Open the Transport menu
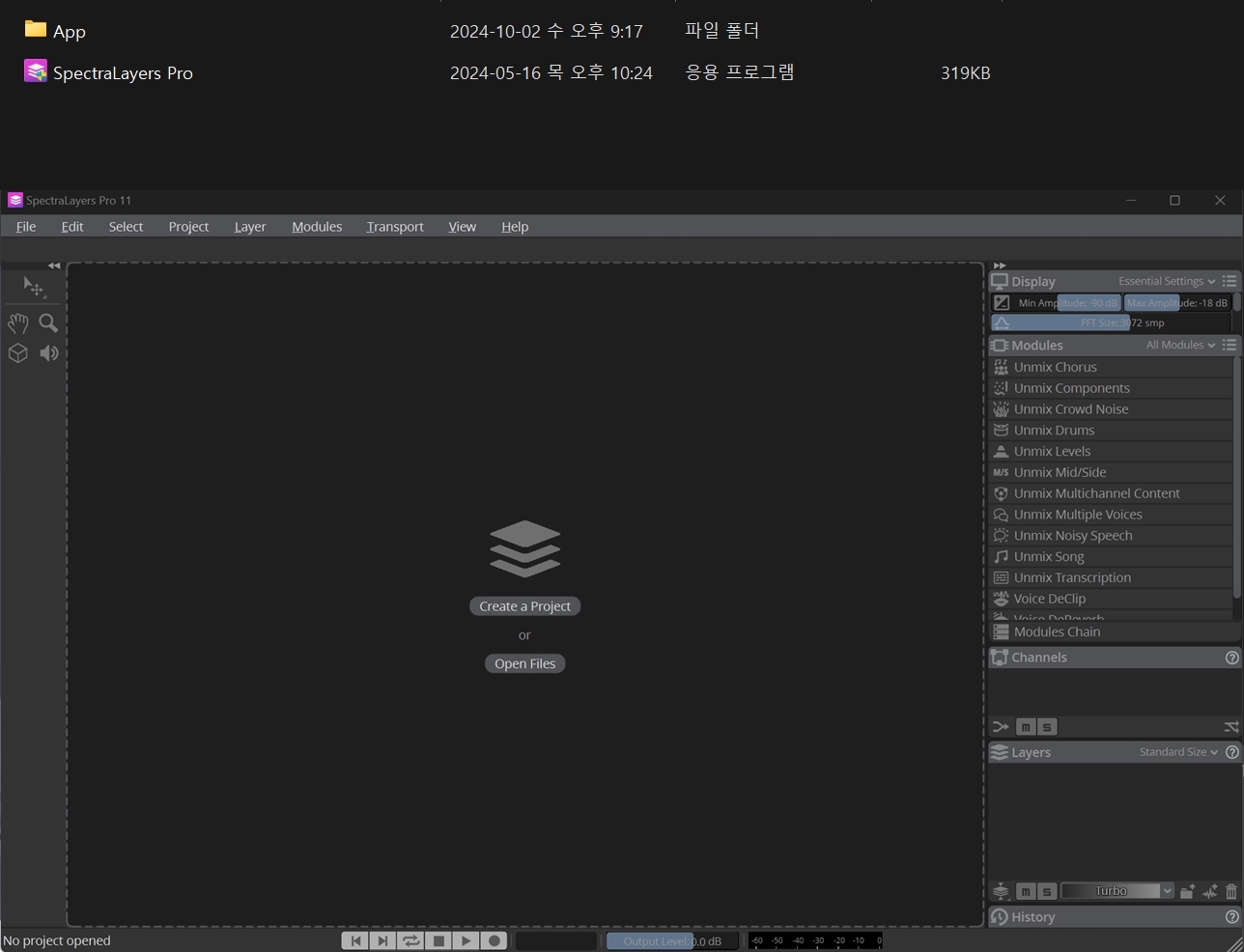 (x=395, y=227)
